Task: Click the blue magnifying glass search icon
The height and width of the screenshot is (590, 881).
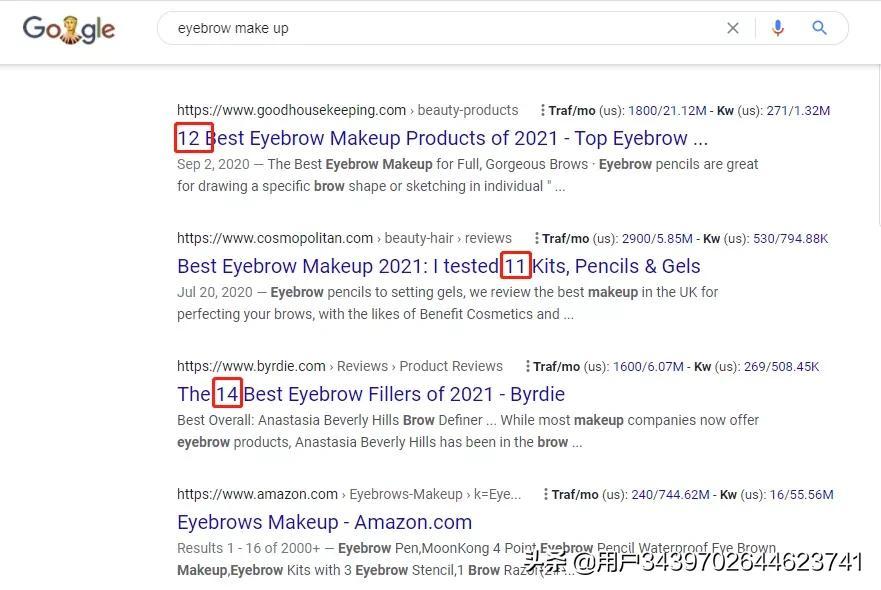Action: pos(819,28)
